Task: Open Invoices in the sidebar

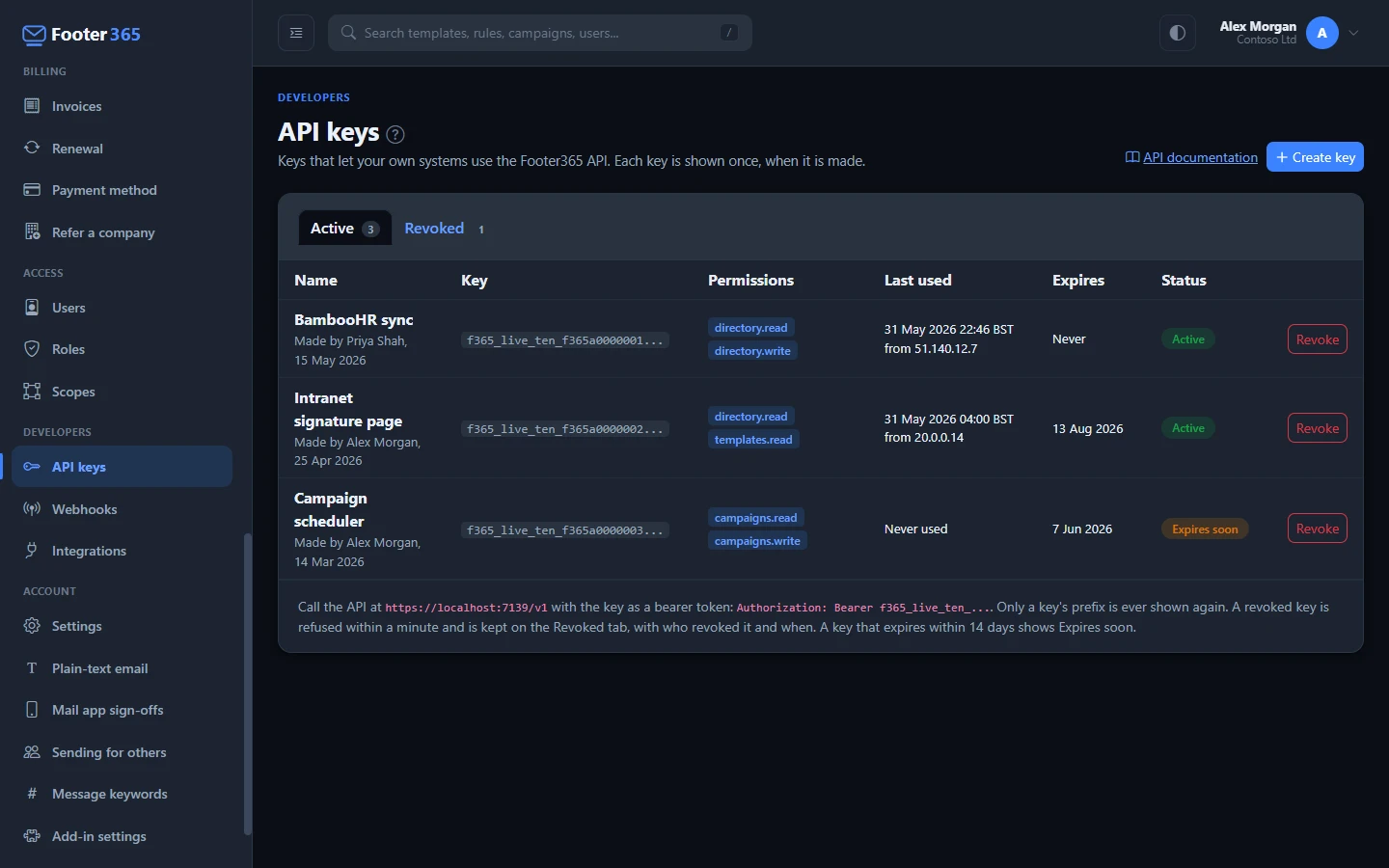Action: click(x=122, y=106)
